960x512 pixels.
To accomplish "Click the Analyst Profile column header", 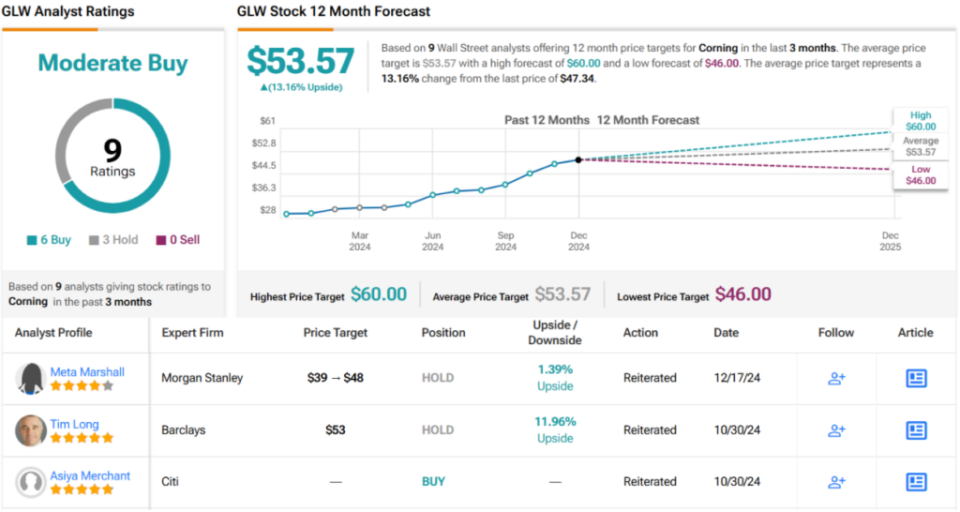I will [53, 333].
